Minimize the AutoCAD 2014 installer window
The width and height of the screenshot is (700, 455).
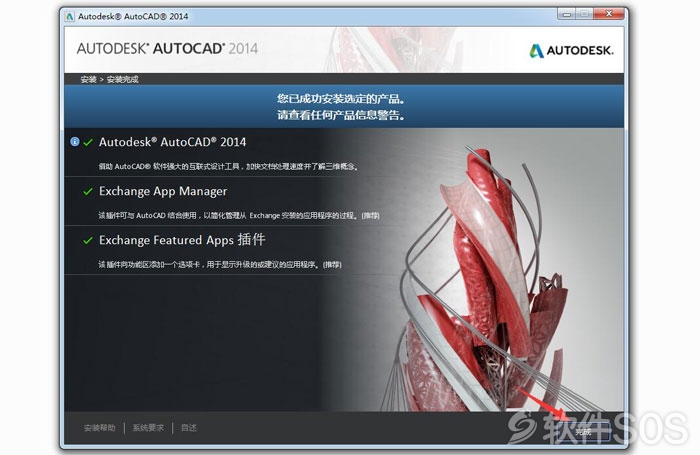(x=567, y=14)
